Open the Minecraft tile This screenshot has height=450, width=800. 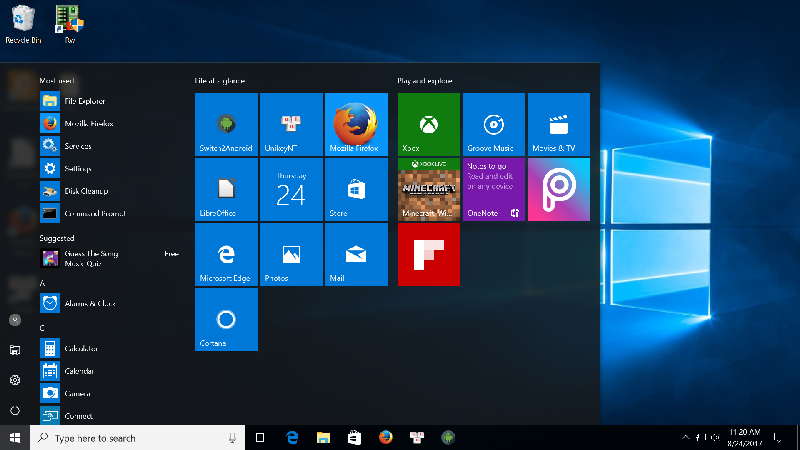tap(429, 189)
